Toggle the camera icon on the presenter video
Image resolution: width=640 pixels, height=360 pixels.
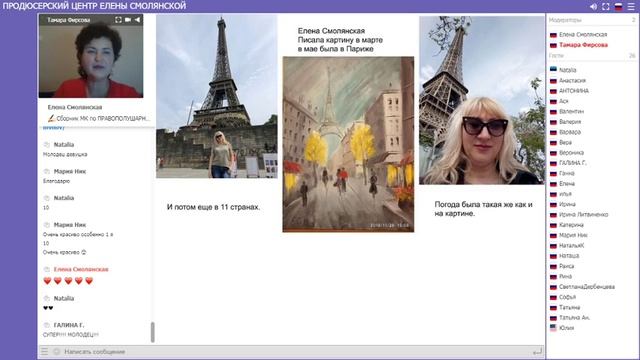click(128, 20)
